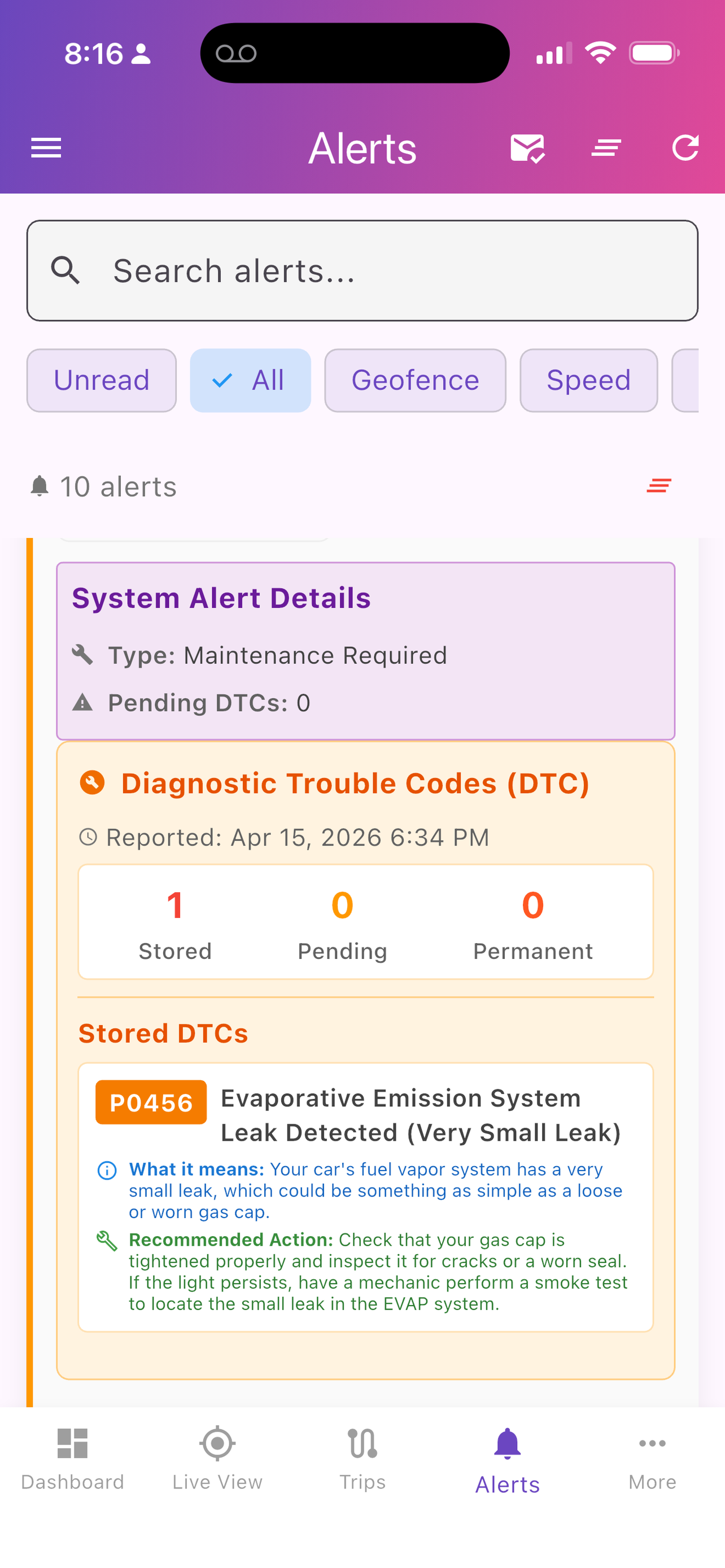Tap the search magnifier icon
725x1568 pixels.
tap(65, 270)
